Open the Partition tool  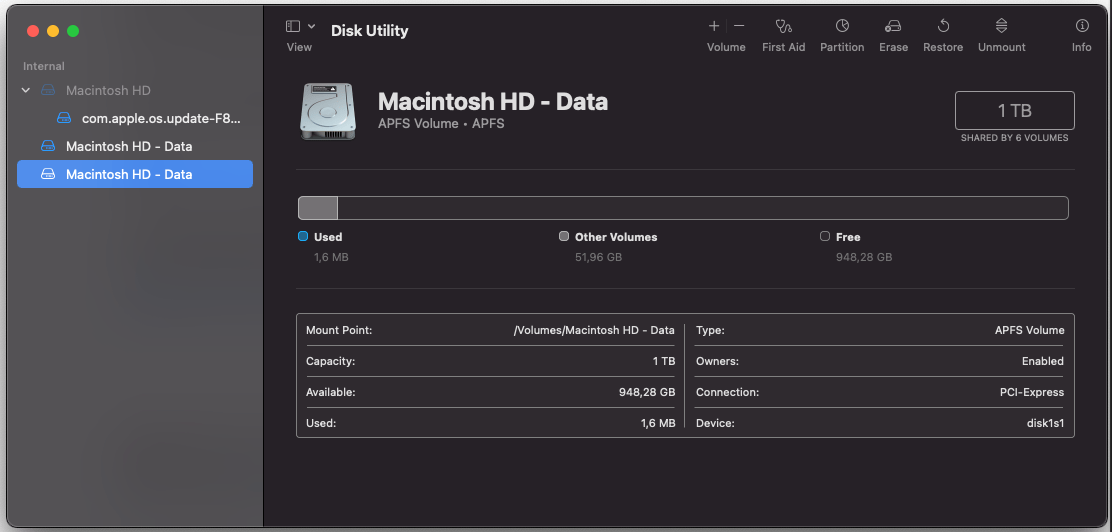click(842, 26)
